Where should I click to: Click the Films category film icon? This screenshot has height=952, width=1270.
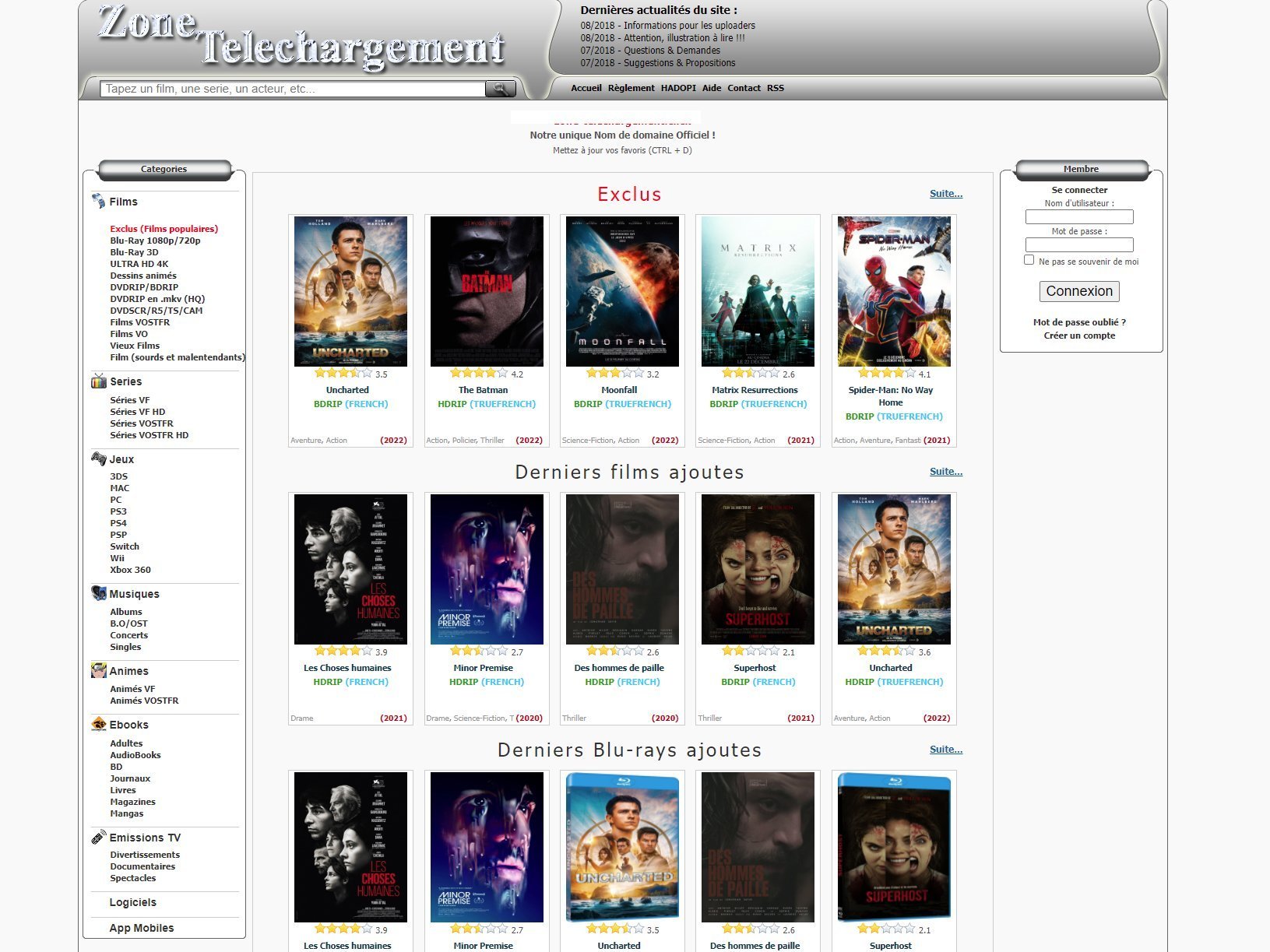pyautogui.click(x=98, y=202)
